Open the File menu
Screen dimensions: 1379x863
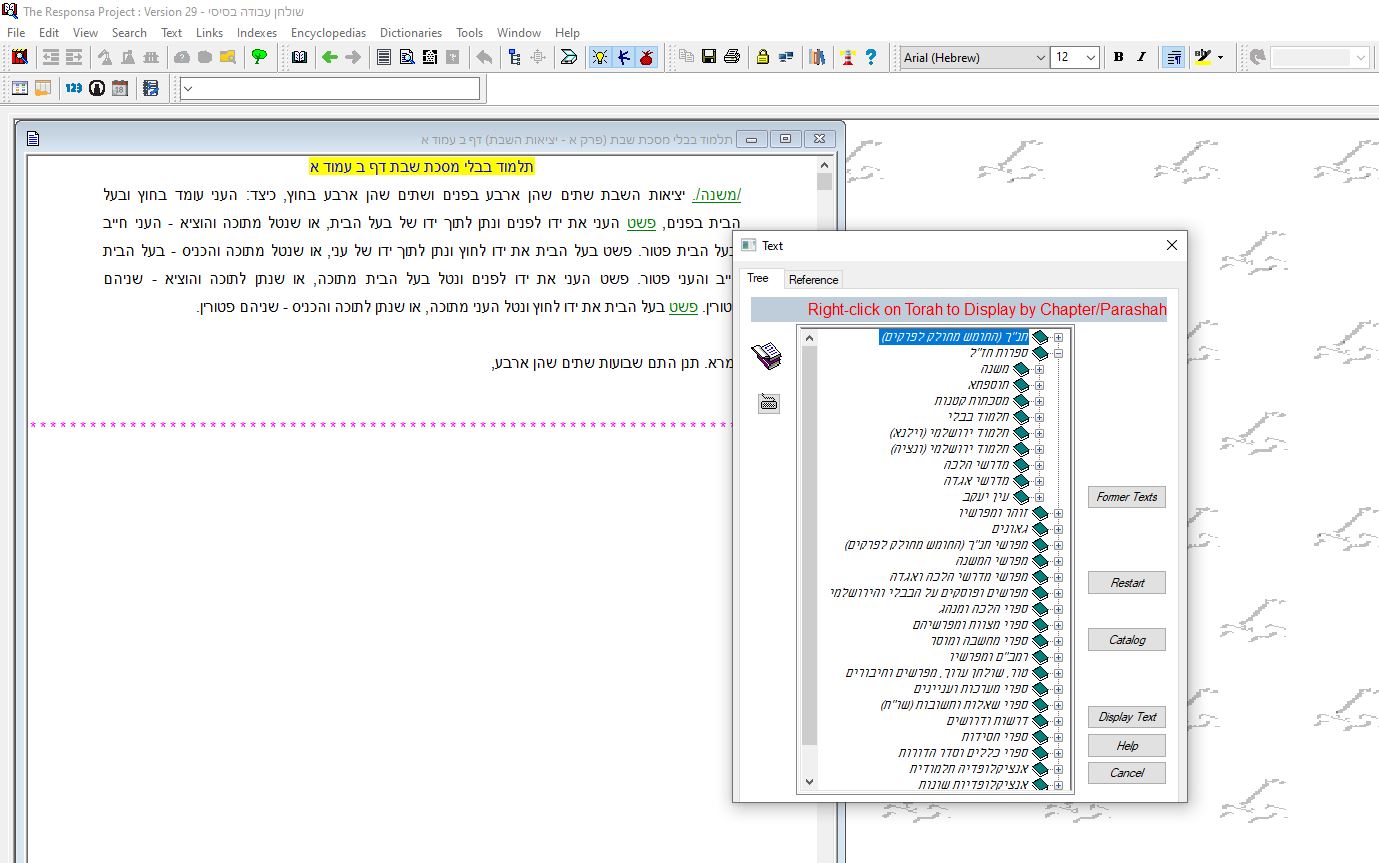[16, 32]
